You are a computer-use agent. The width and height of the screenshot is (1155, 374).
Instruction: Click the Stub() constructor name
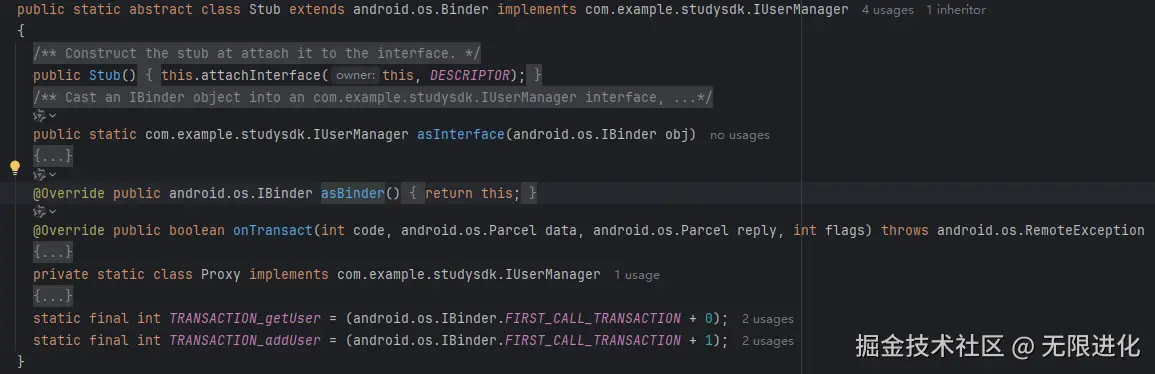coord(105,76)
